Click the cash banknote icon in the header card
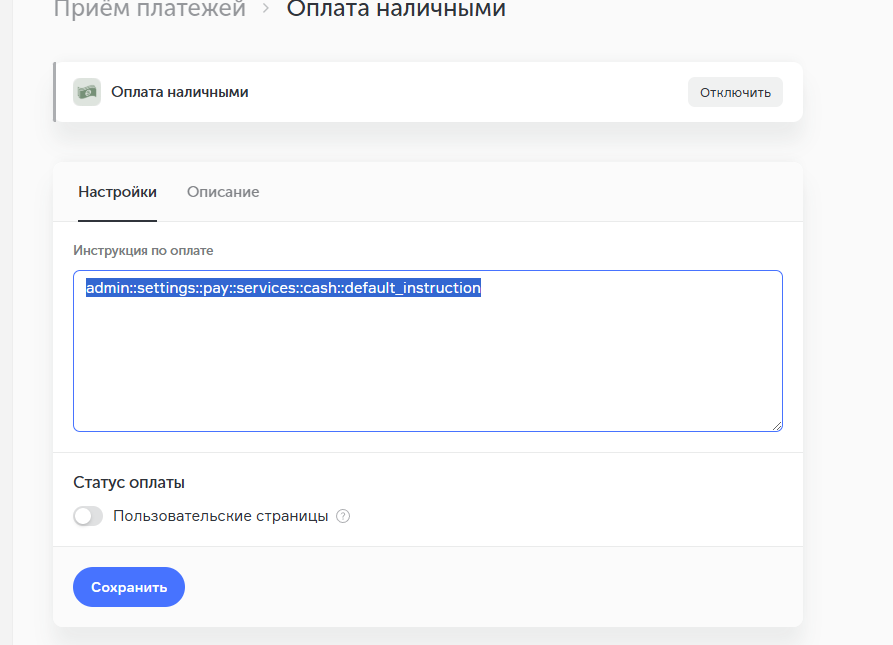The height and width of the screenshot is (645, 893). [x=87, y=92]
